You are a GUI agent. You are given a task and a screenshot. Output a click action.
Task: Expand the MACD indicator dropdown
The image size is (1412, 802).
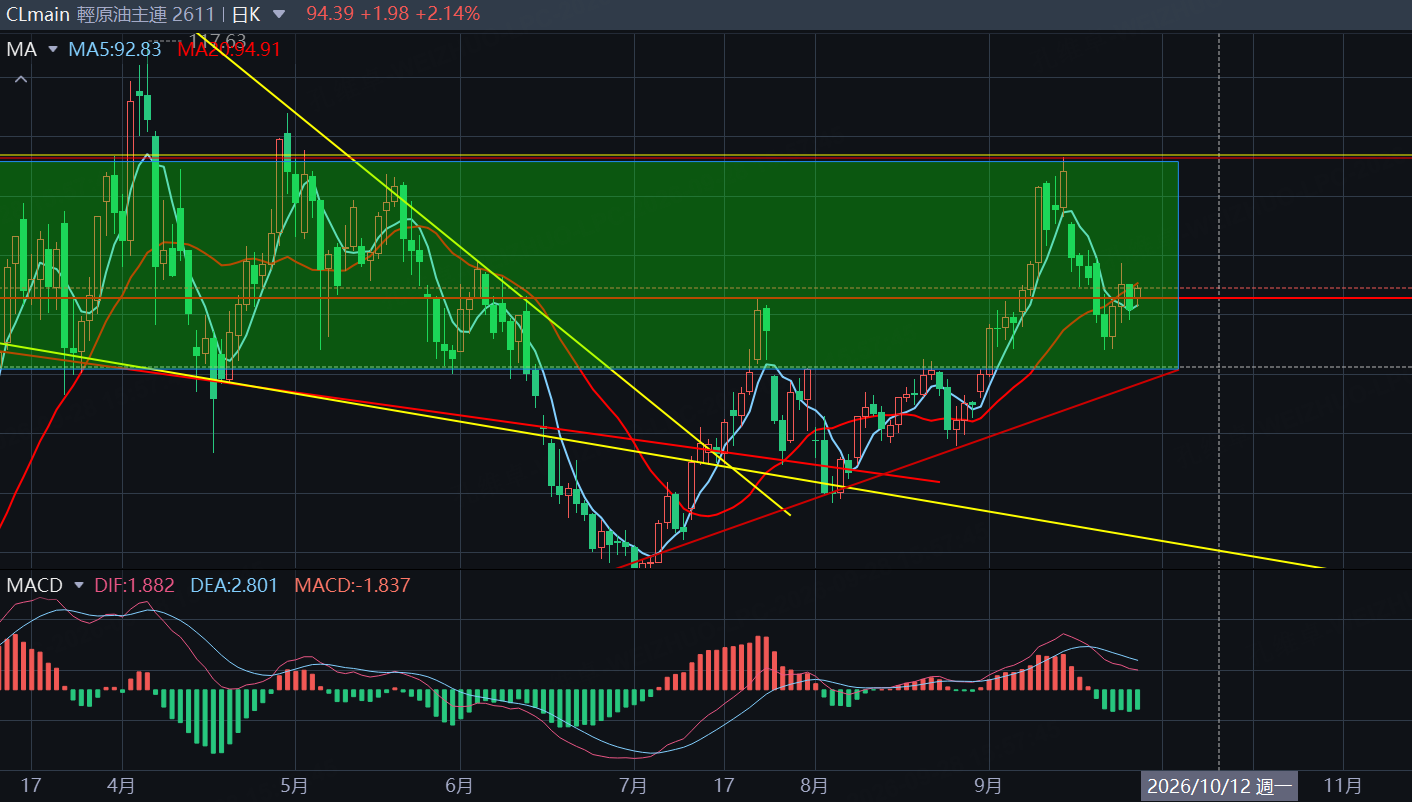[78, 585]
